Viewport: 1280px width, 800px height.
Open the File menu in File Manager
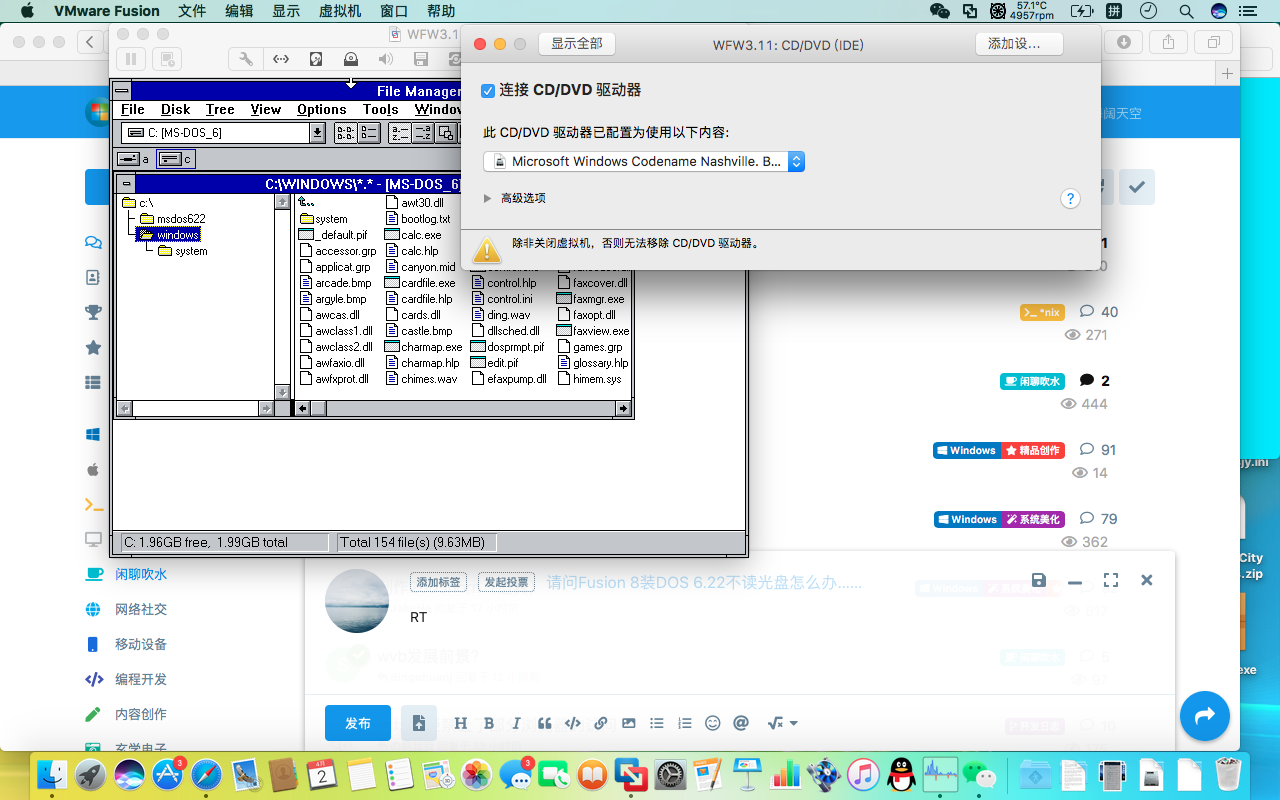(x=132, y=109)
